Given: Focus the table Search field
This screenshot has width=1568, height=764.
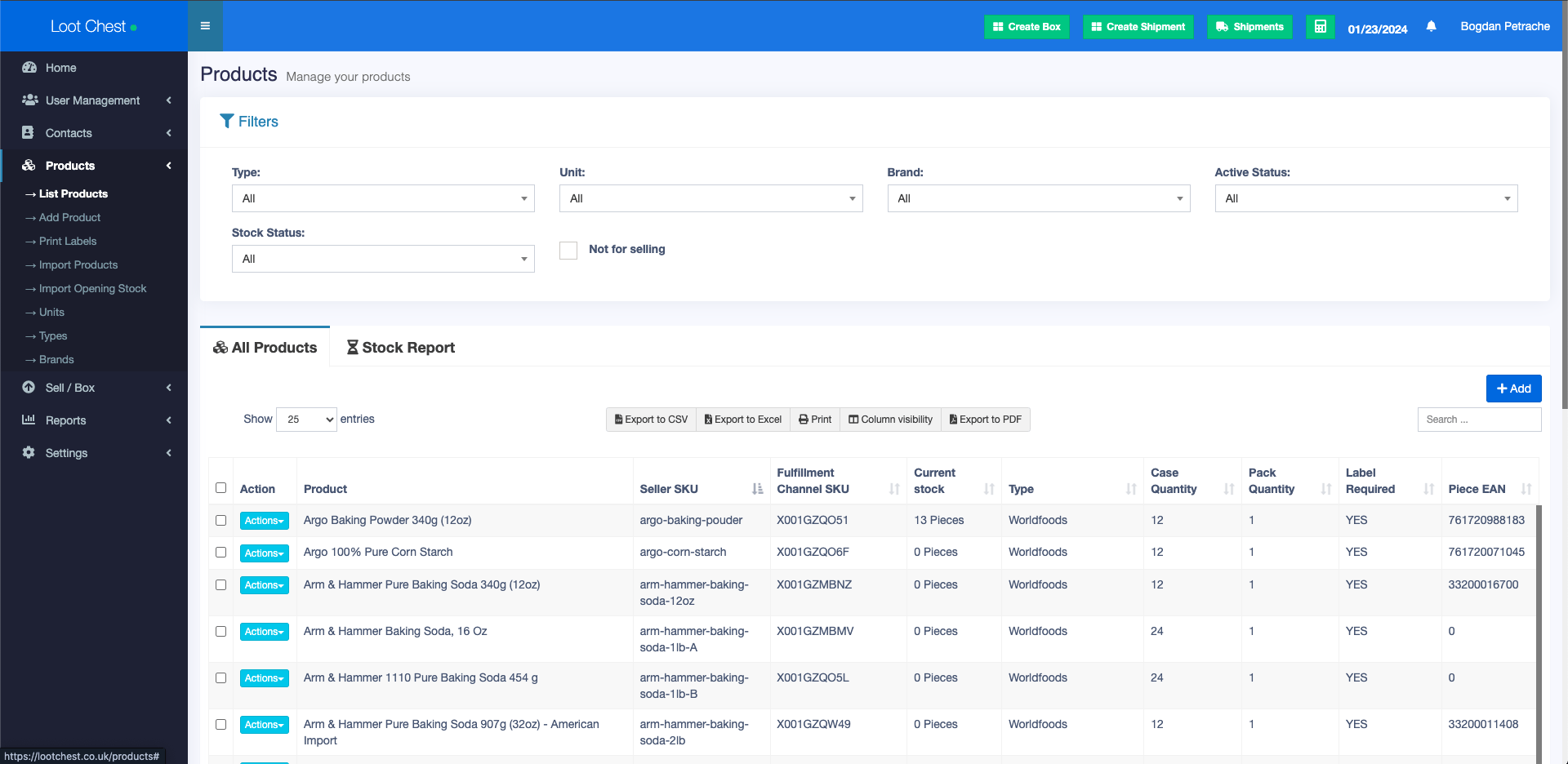Looking at the screenshot, I should 1479,420.
